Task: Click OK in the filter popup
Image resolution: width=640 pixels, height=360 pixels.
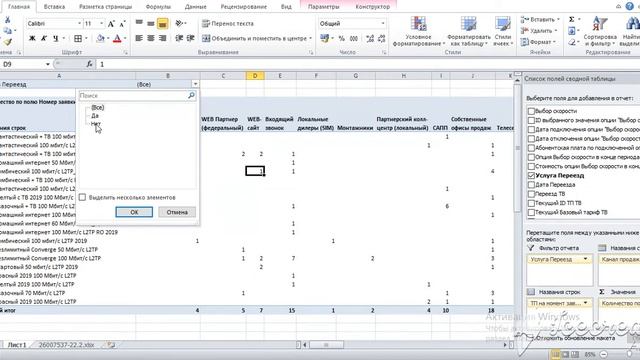Action: point(134,212)
